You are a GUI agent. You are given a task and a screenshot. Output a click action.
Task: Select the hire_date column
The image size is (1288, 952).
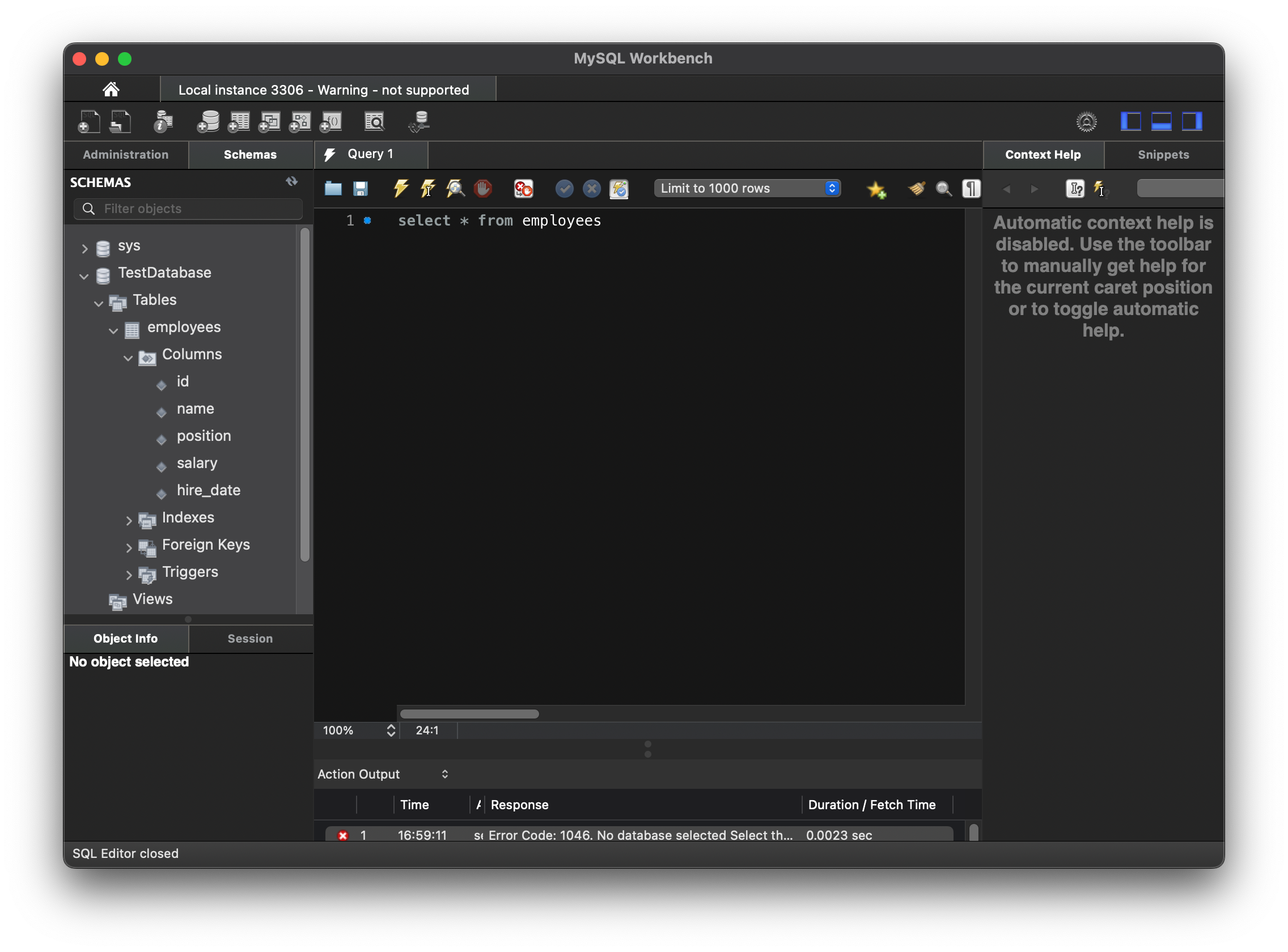click(208, 490)
